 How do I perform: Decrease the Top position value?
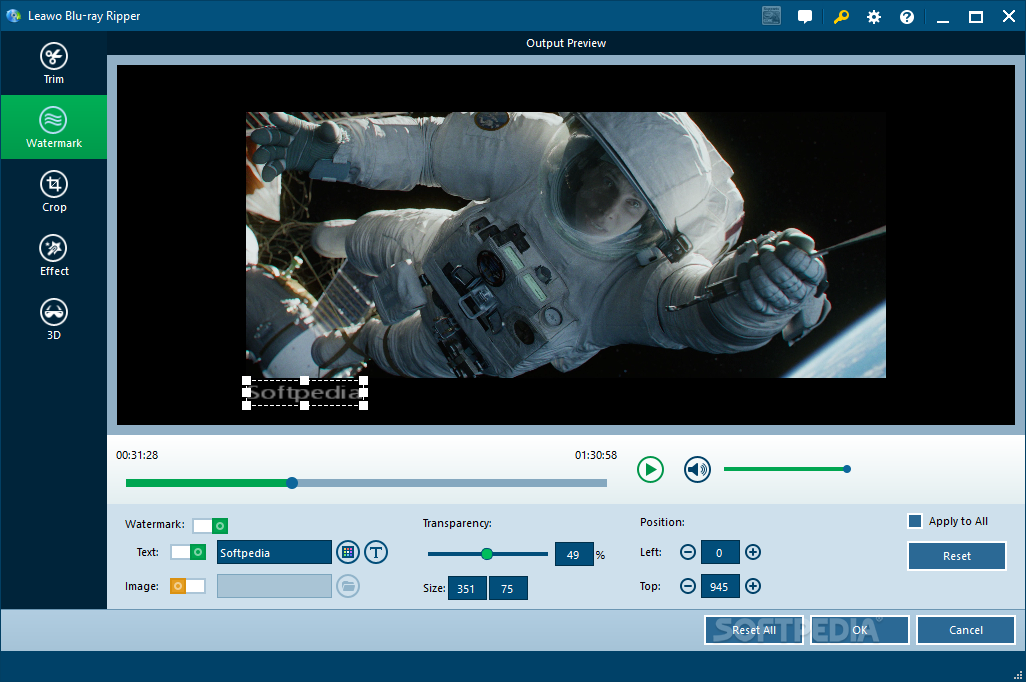tap(688, 586)
